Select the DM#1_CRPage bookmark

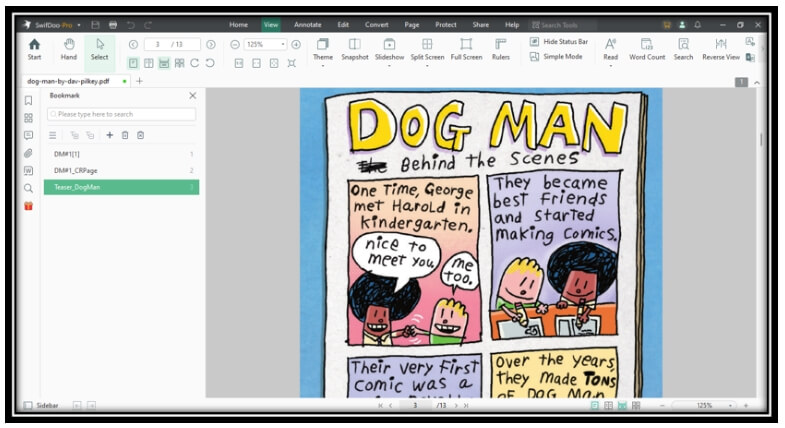click(x=121, y=170)
